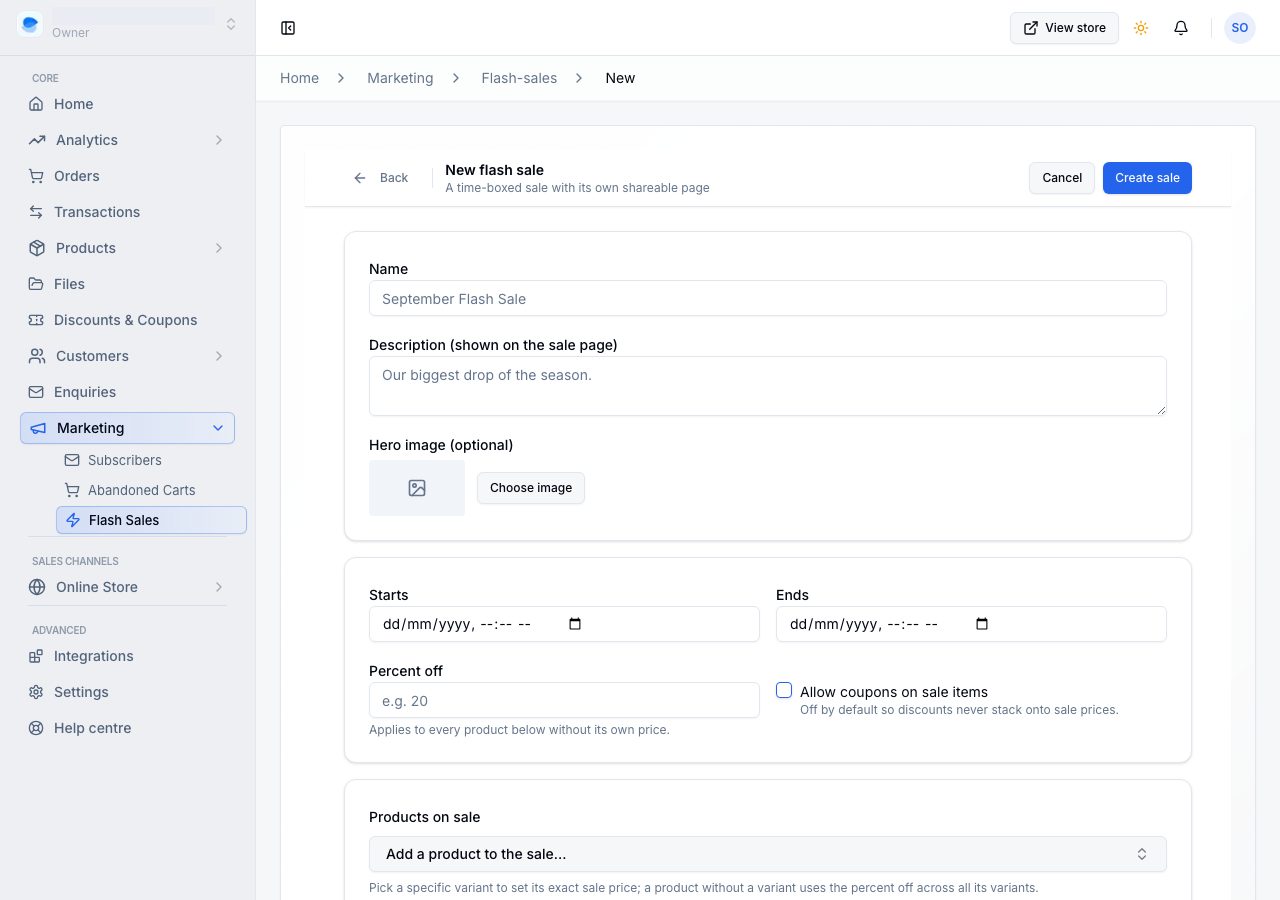Expand the Online Store submenu chevron
The height and width of the screenshot is (900, 1280).
coord(219,587)
